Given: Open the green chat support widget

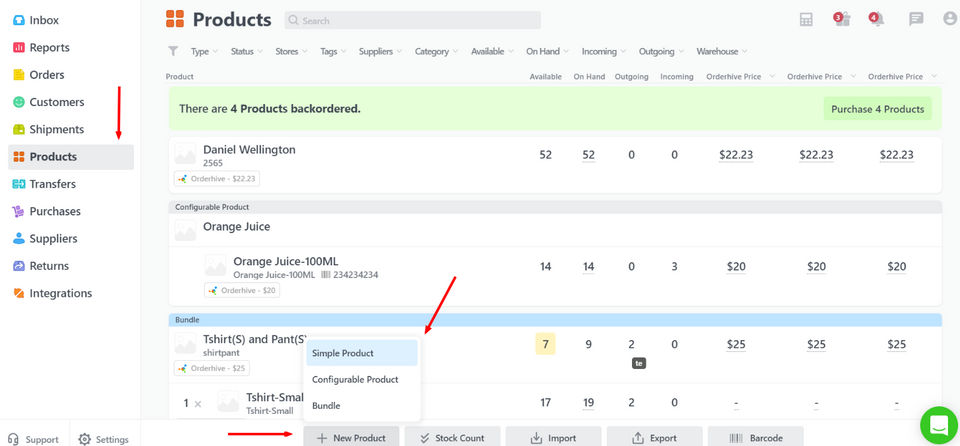Looking at the screenshot, I should point(939,425).
